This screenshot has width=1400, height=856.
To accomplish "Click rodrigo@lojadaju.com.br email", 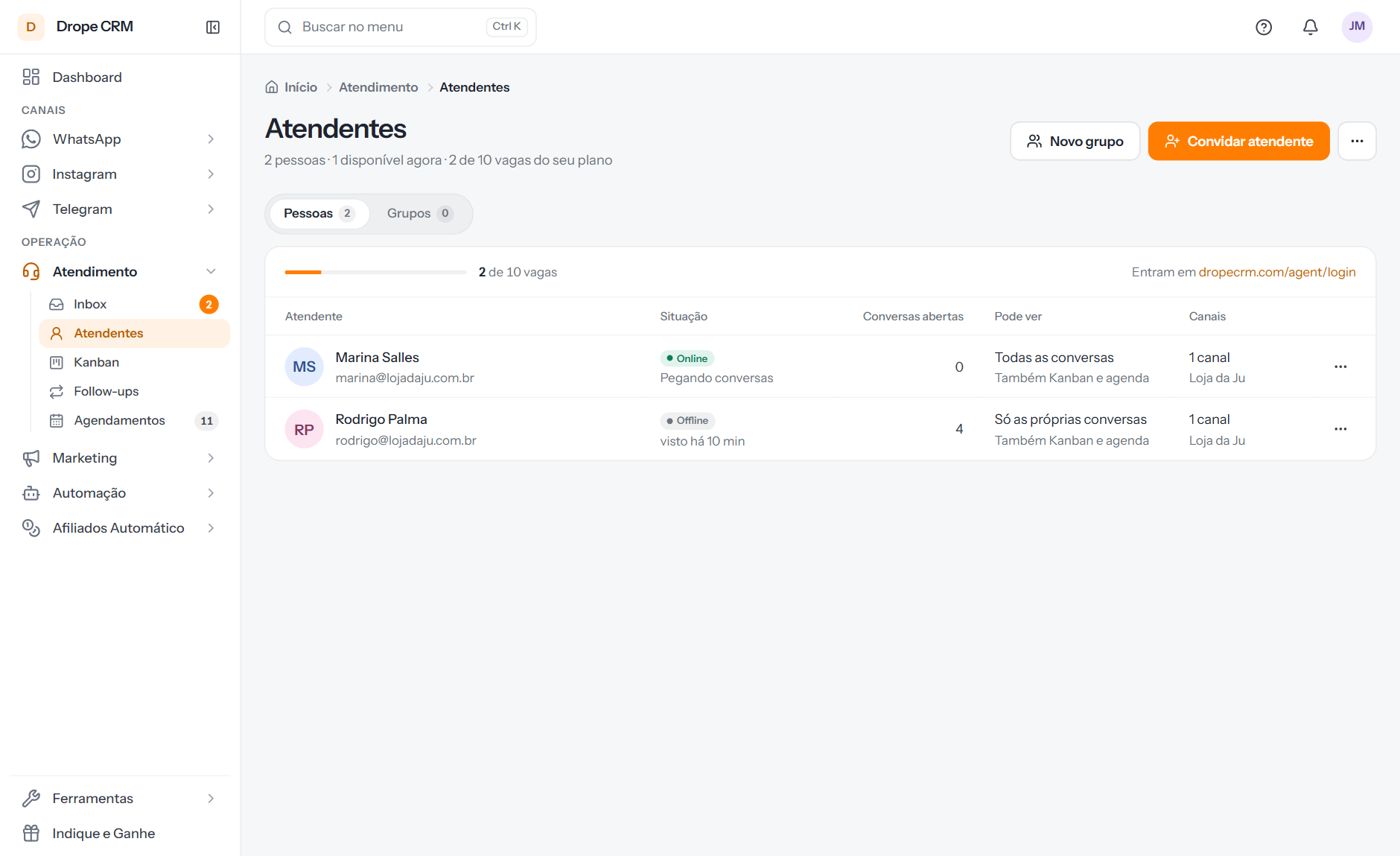I will coord(406,440).
